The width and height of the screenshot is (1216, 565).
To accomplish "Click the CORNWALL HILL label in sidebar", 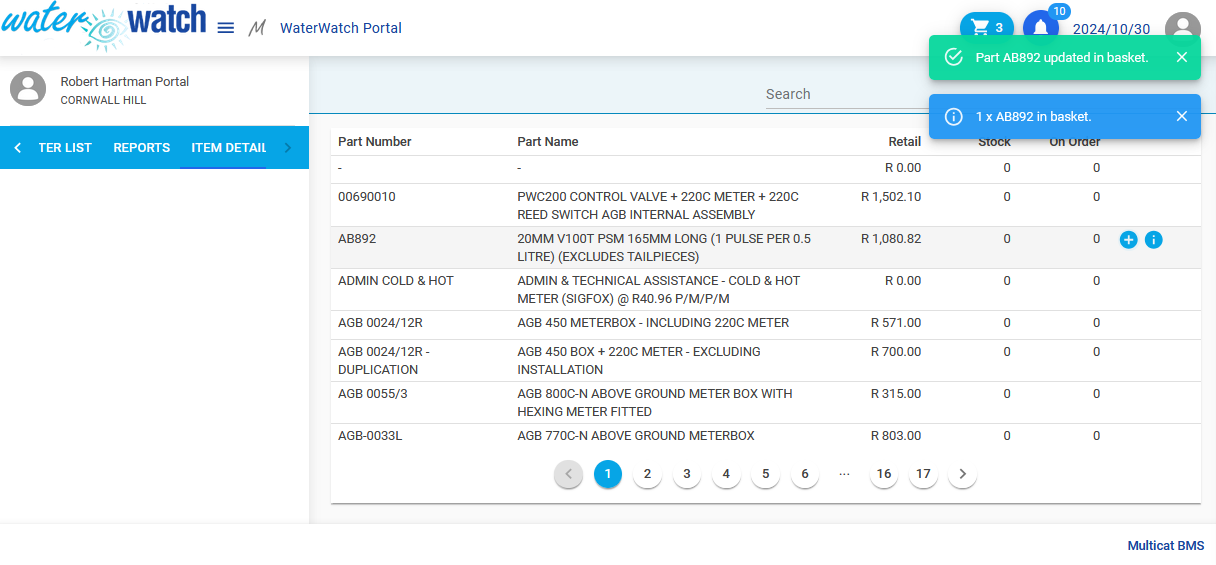I will pyautogui.click(x=103, y=101).
